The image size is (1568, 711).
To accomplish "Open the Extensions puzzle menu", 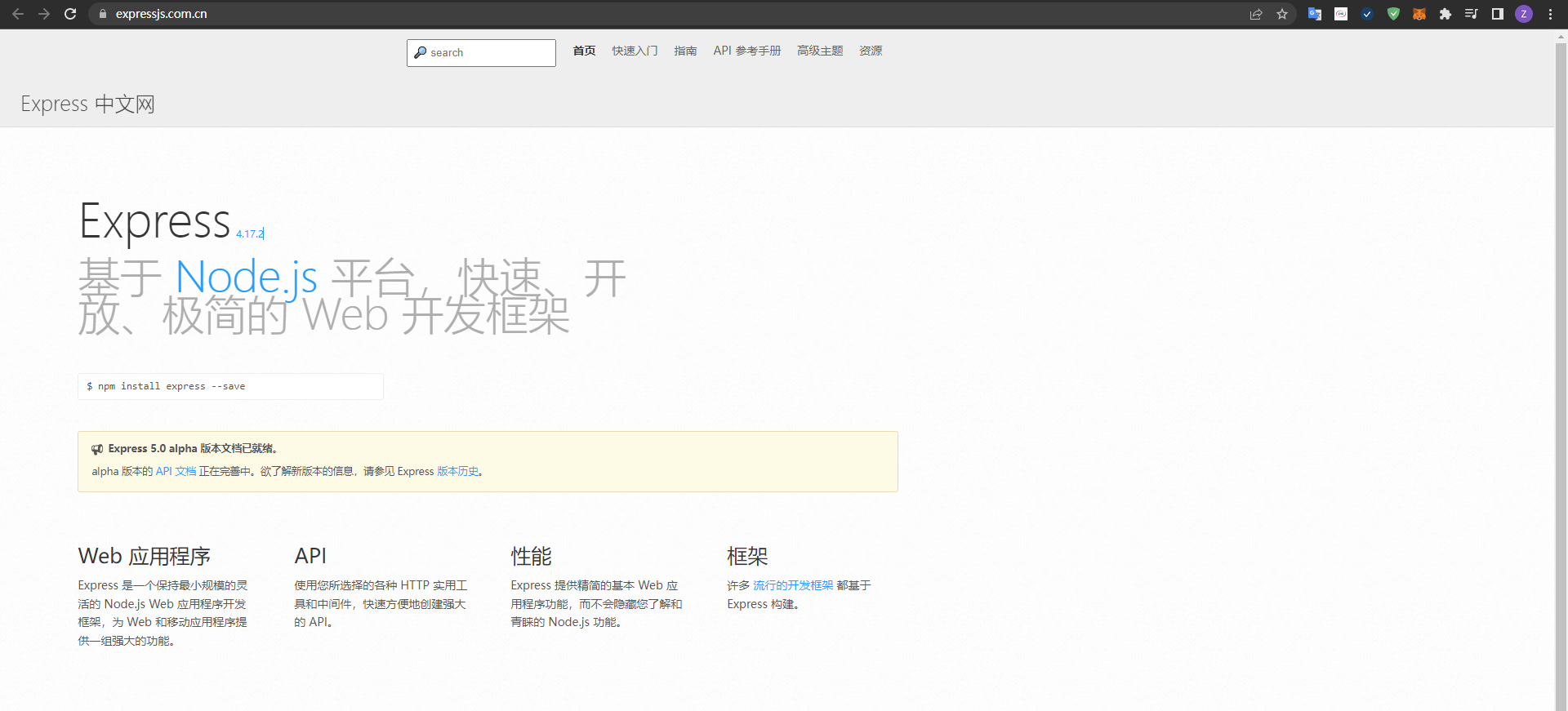I will [1445, 14].
